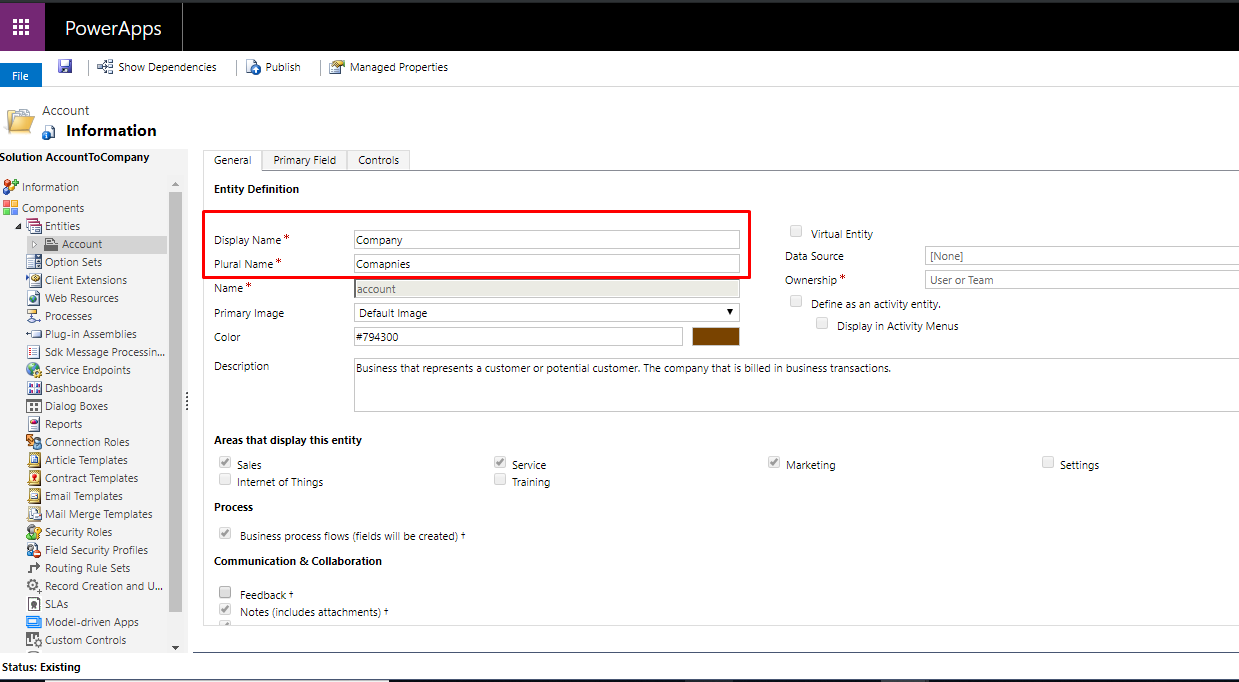
Task: Click the Publish icon
Action: click(254, 67)
